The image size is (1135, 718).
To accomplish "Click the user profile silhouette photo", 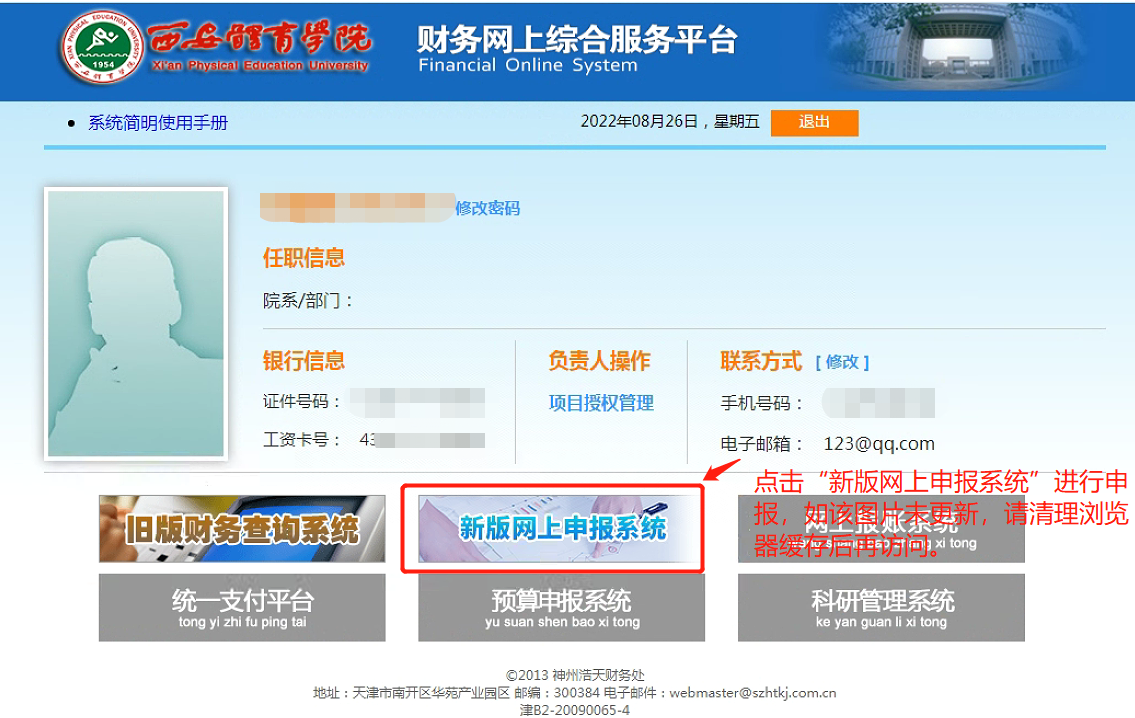I will (x=136, y=323).
